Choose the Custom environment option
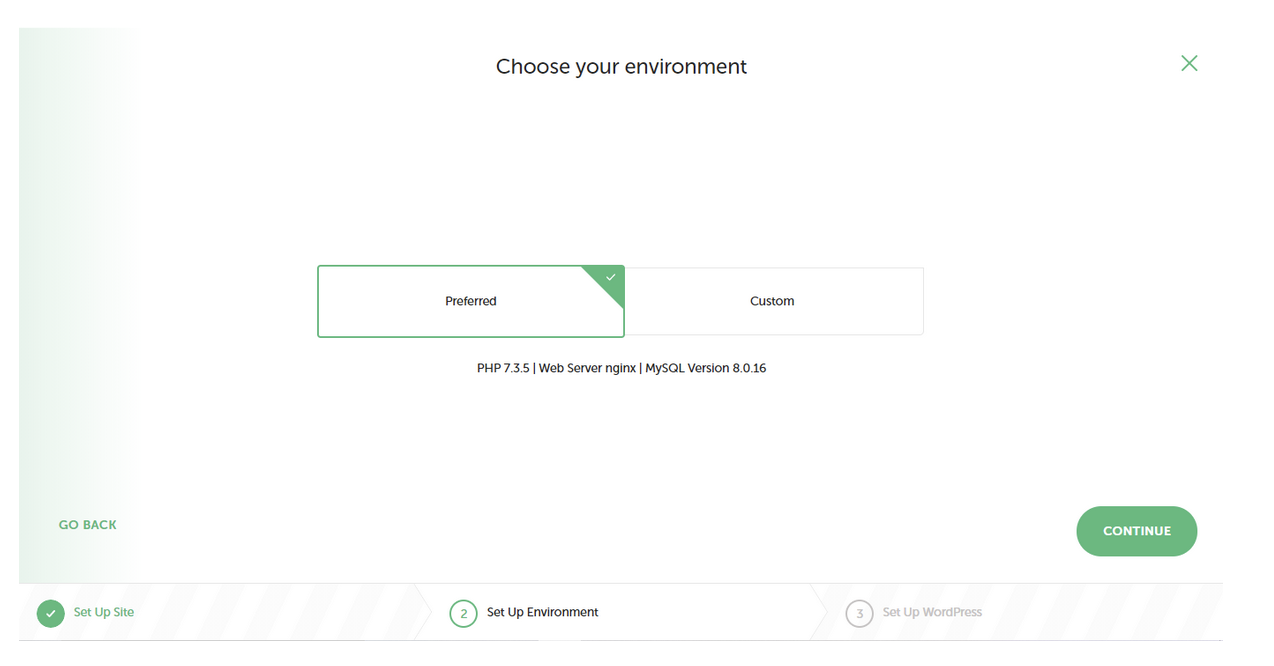The image size is (1274, 666). click(772, 301)
